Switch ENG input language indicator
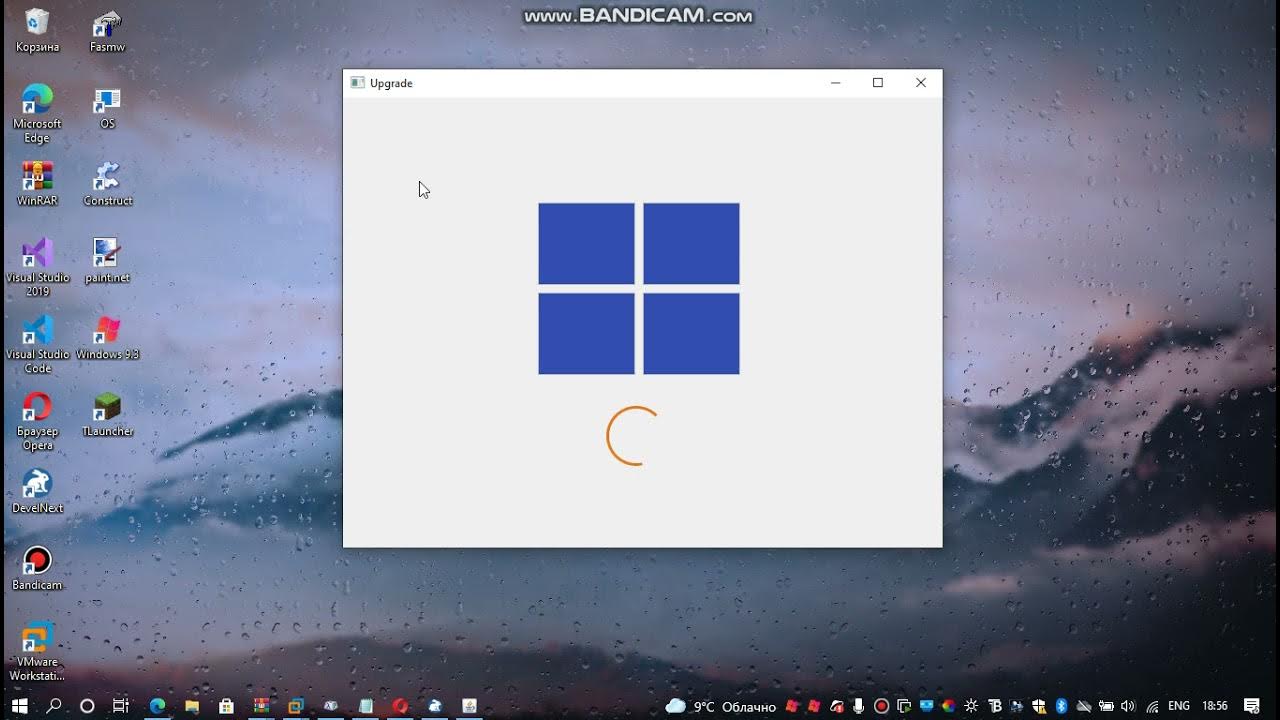This screenshot has height=720, width=1280. coord(1179,706)
